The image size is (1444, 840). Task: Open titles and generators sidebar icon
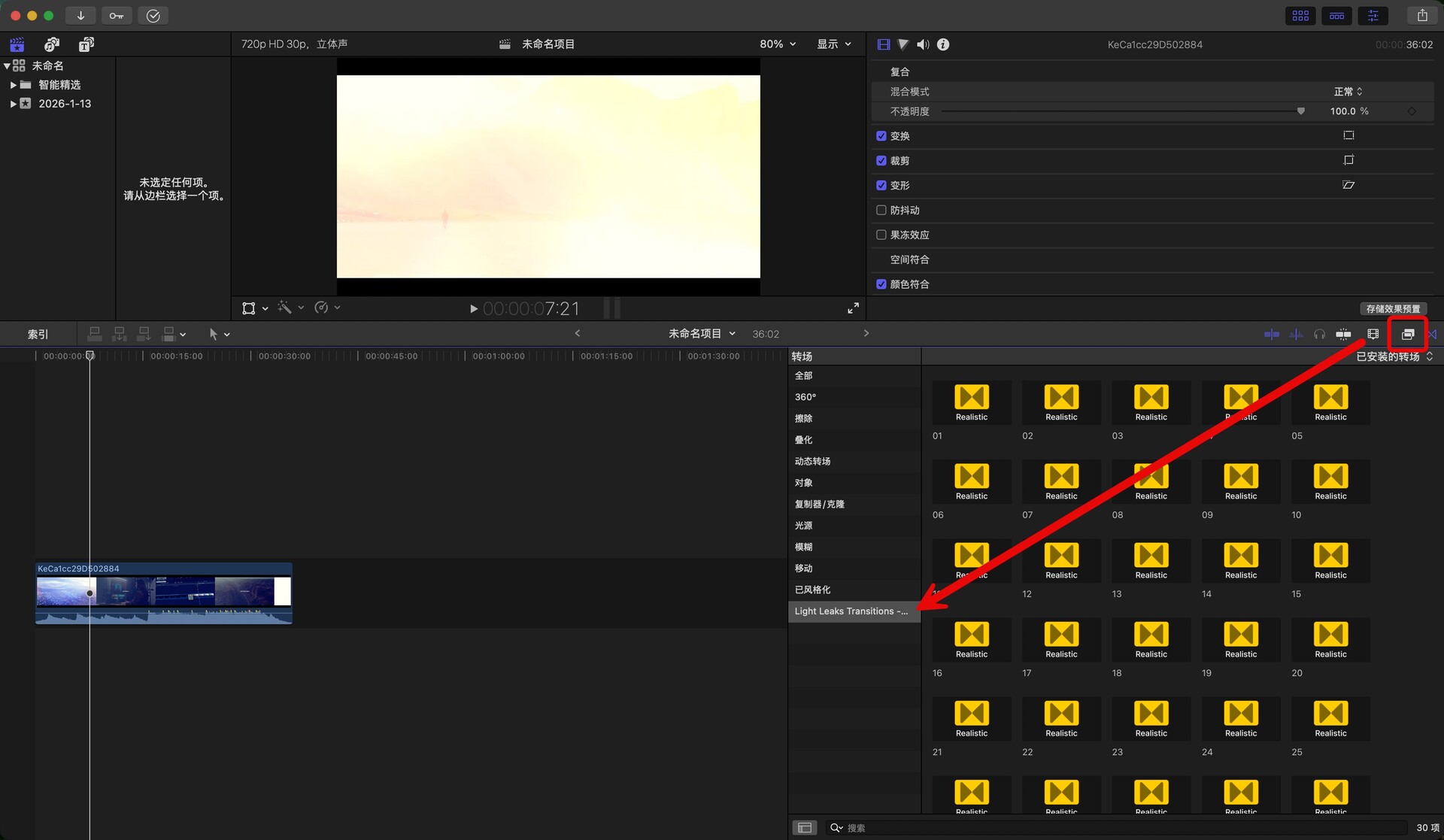coord(86,44)
